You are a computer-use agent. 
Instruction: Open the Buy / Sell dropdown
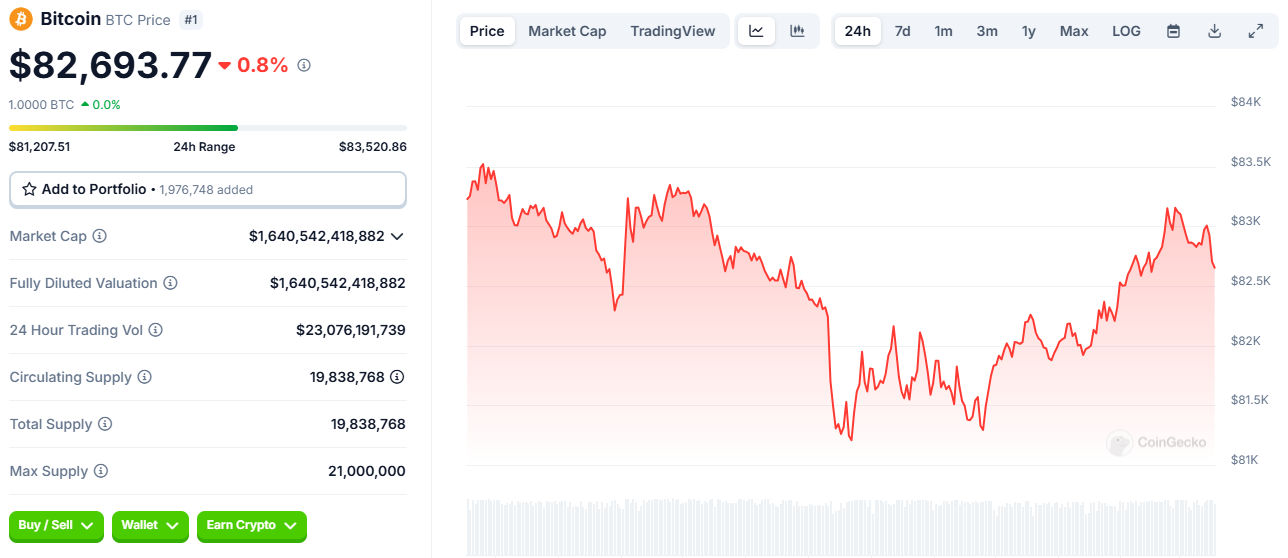point(56,525)
